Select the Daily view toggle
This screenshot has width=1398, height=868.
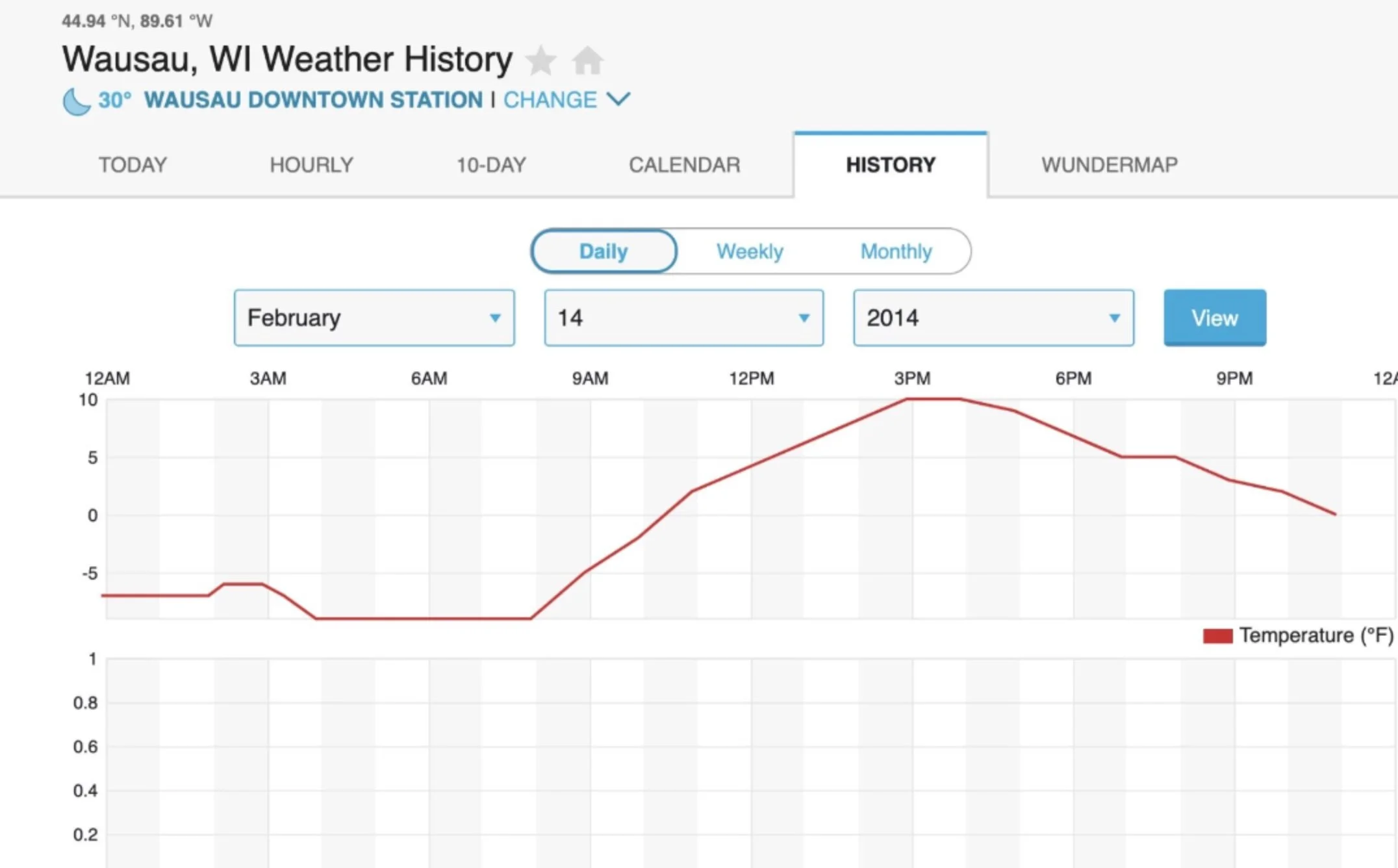604,251
